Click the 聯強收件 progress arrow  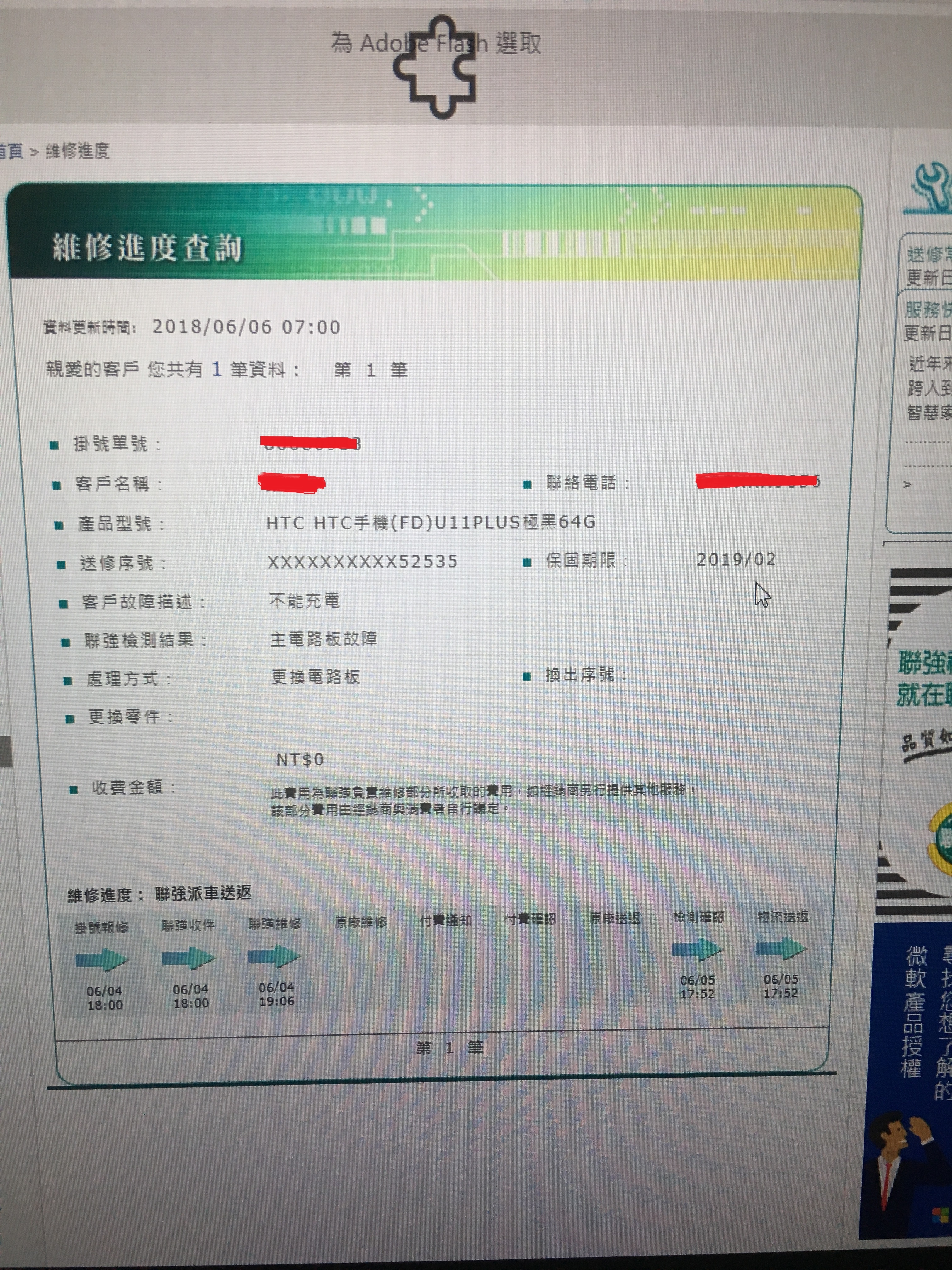pos(188,958)
